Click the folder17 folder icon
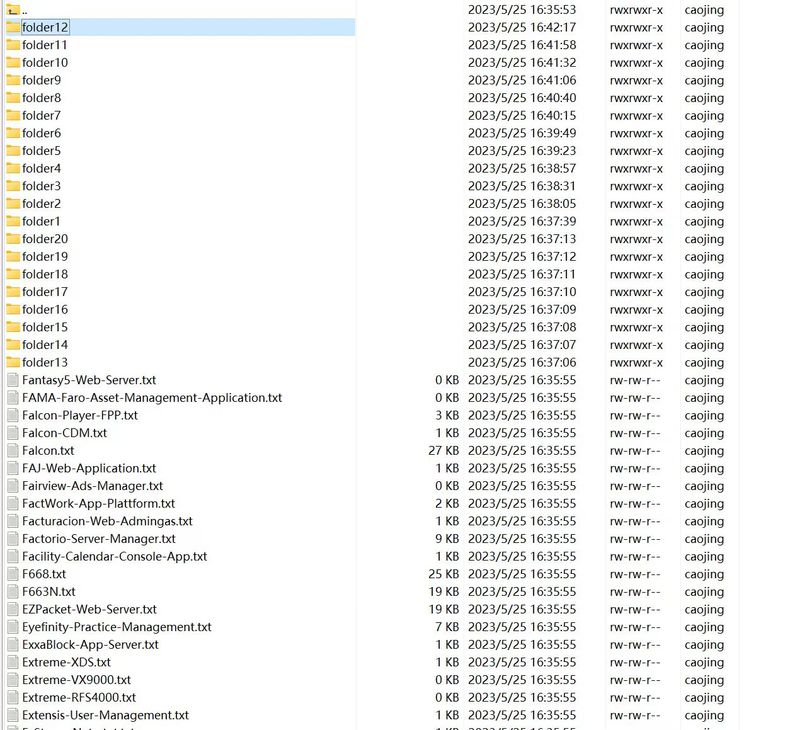The image size is (800, 730). [13, 292]
